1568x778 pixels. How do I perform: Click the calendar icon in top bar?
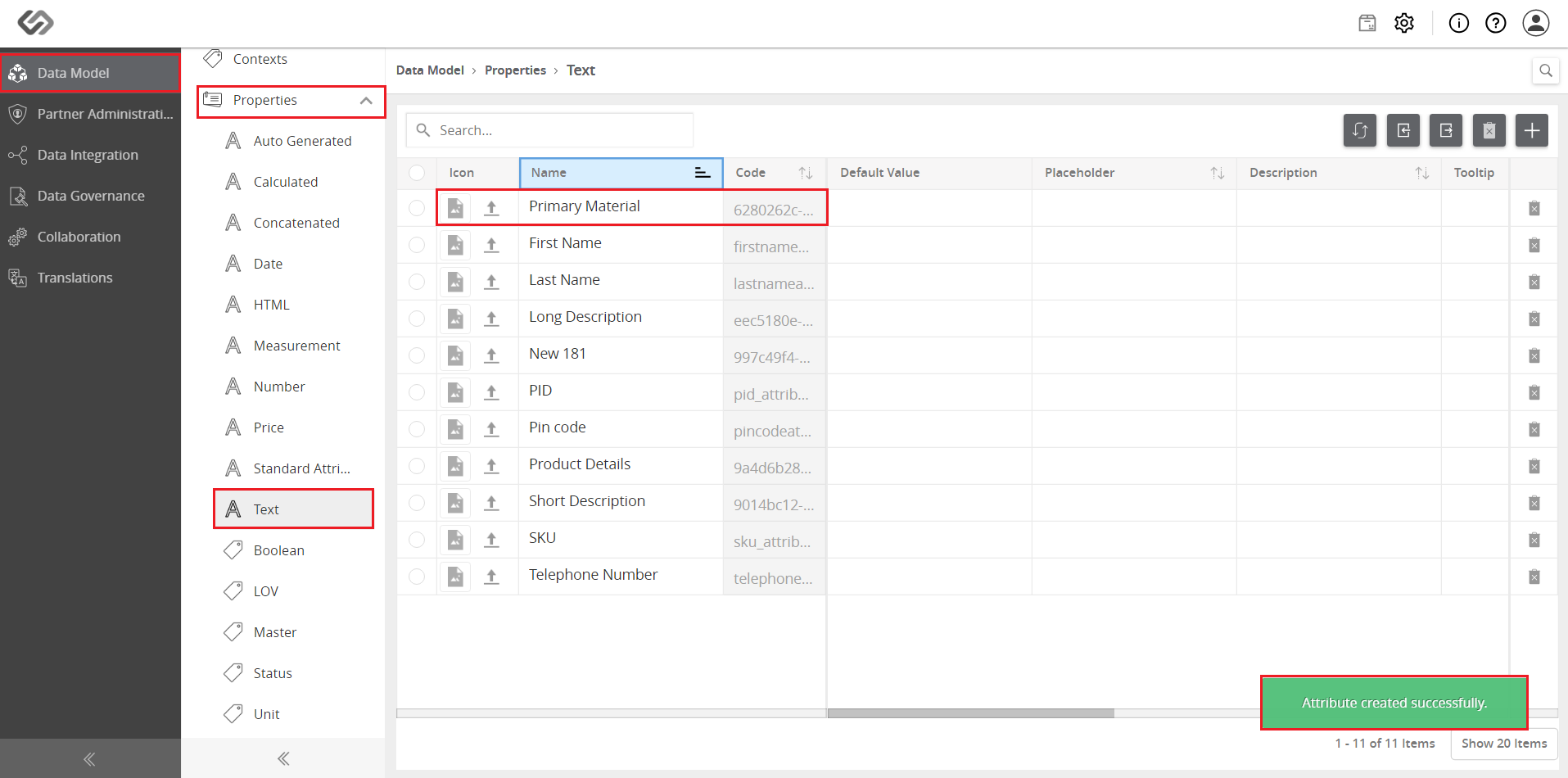tap(1367, 23)
